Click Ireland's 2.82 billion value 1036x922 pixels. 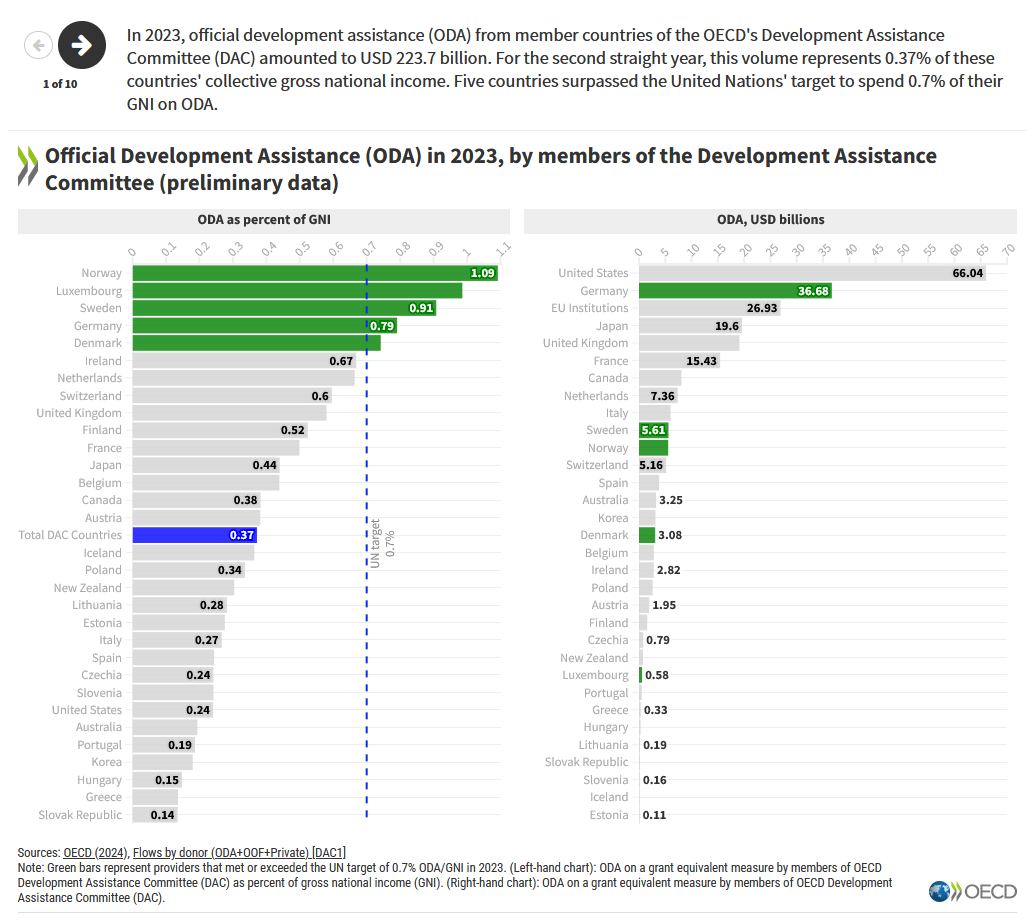point(668,570)
